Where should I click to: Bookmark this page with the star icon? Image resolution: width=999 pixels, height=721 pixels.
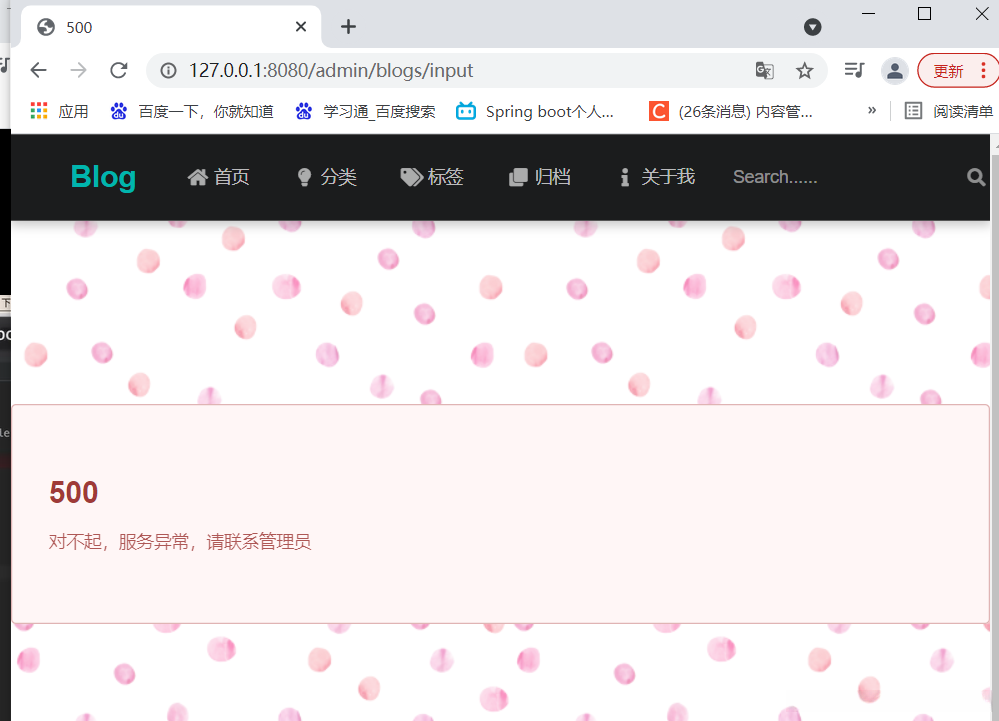pyautogui.click(x=805, y=71)
